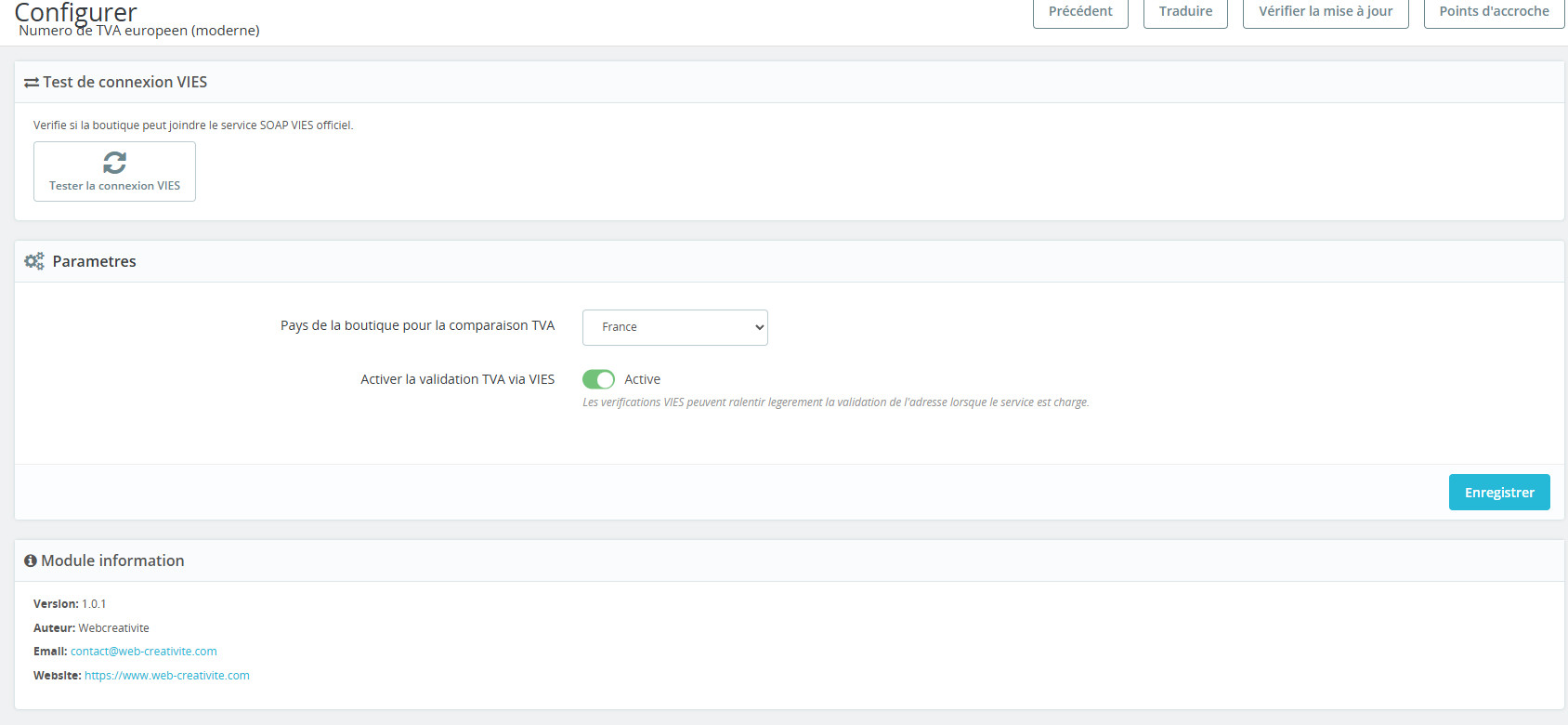Click the Module information heading text
Viewport: 1568px width, 725px height.
coord(112,560)
